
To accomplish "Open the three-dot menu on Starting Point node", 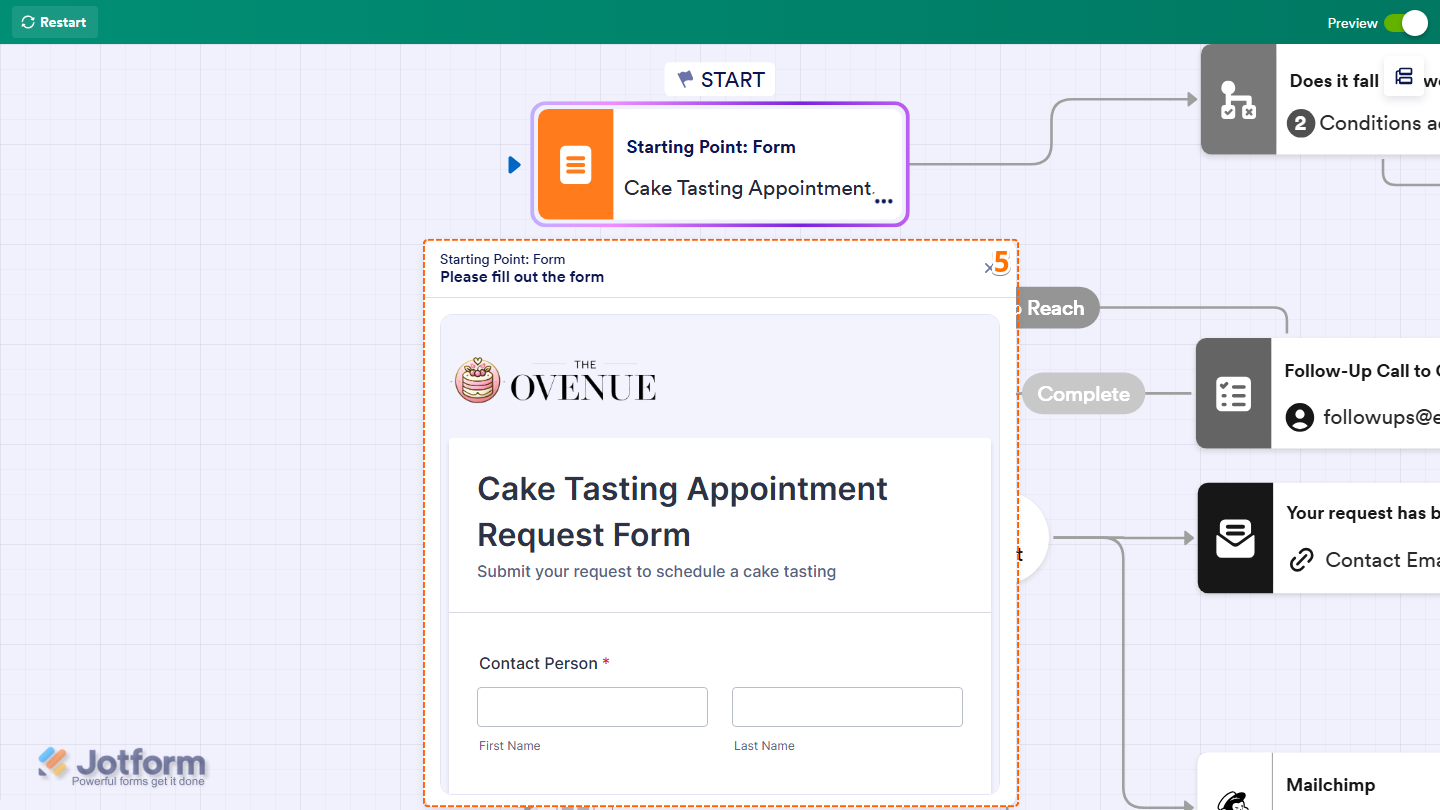I will (884, 201).
